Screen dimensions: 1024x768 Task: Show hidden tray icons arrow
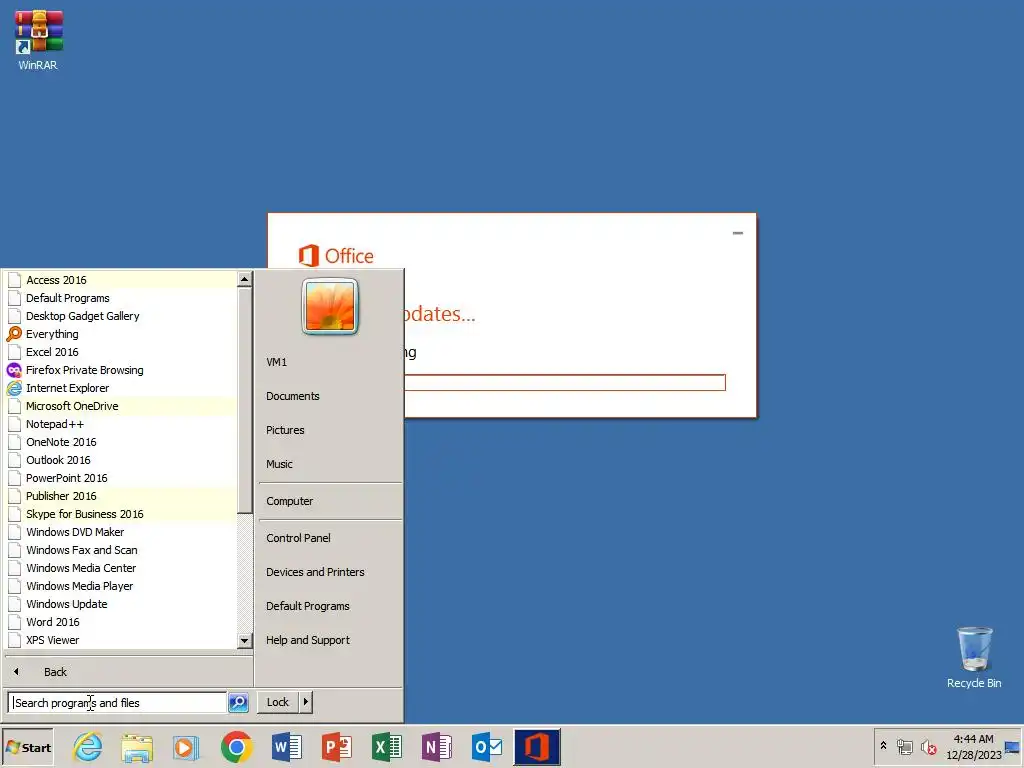[x=884, y=746]
